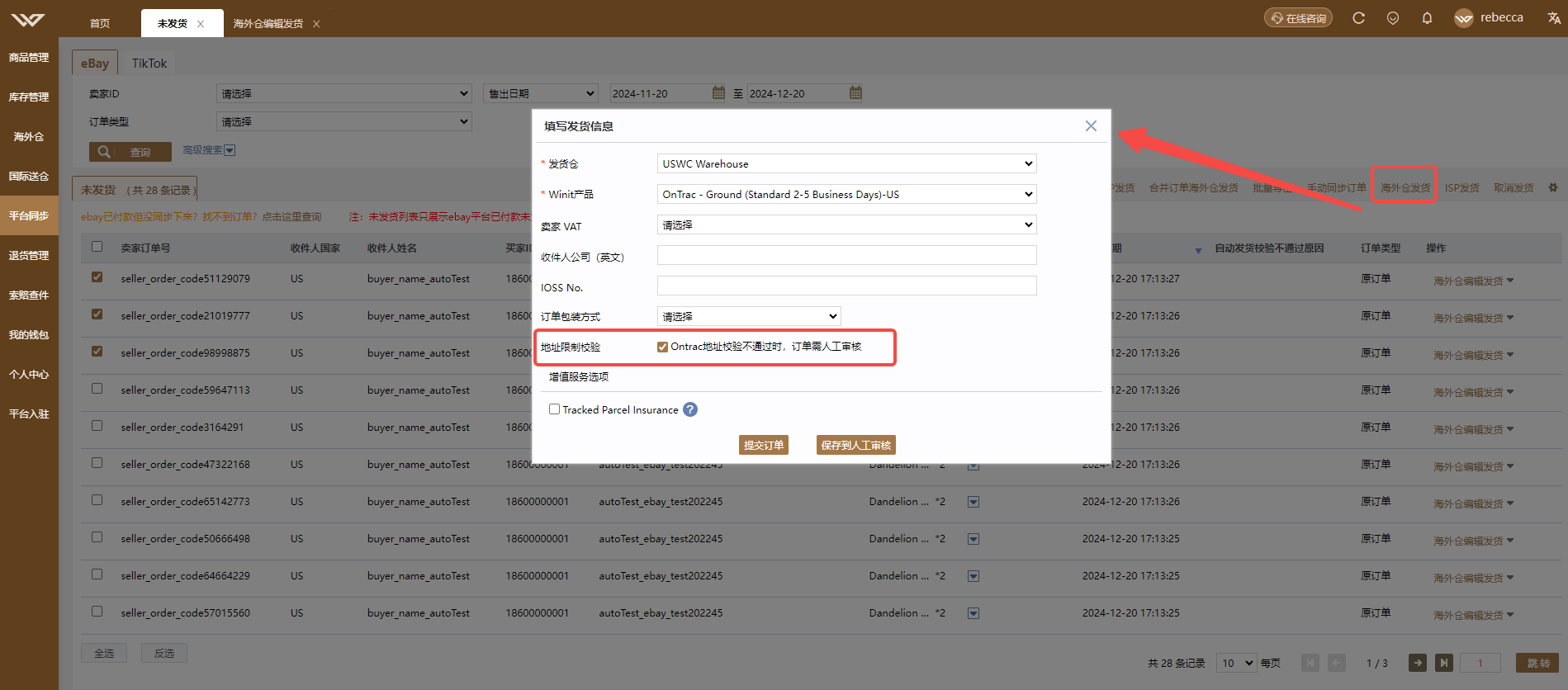Open 商品管理 in the sidebar

pos(29,58)
